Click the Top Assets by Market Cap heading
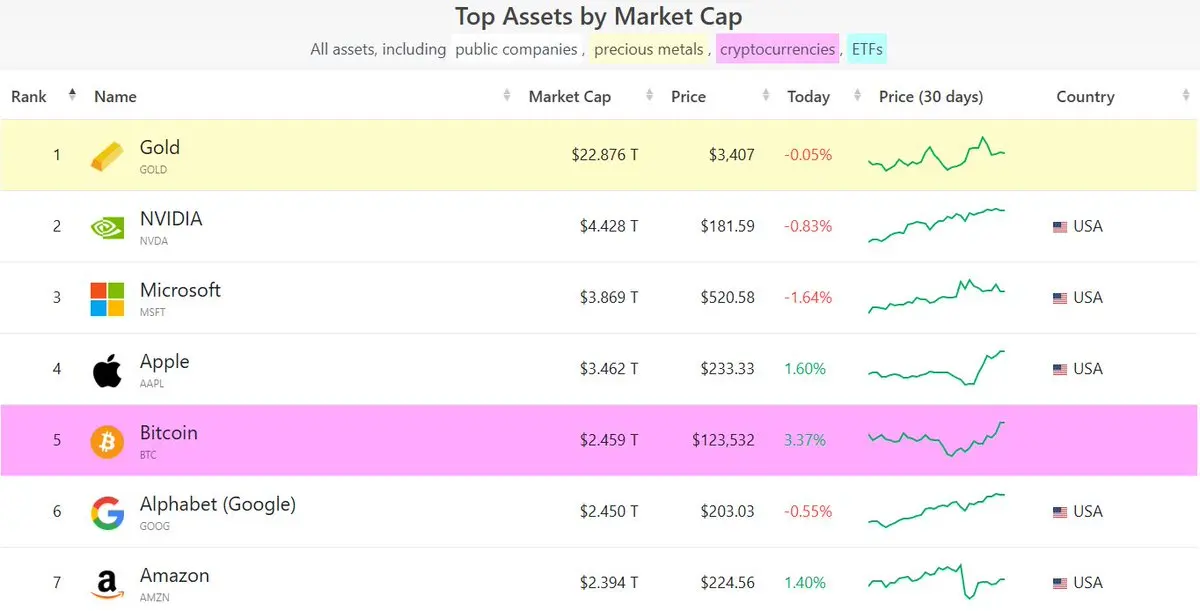 coord(599,16)
